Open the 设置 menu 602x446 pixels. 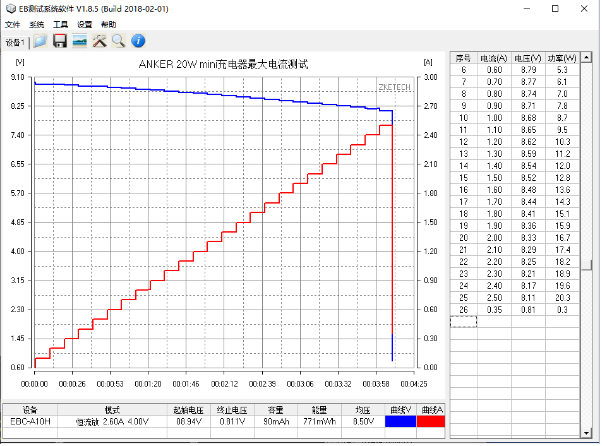coord(84,25)
